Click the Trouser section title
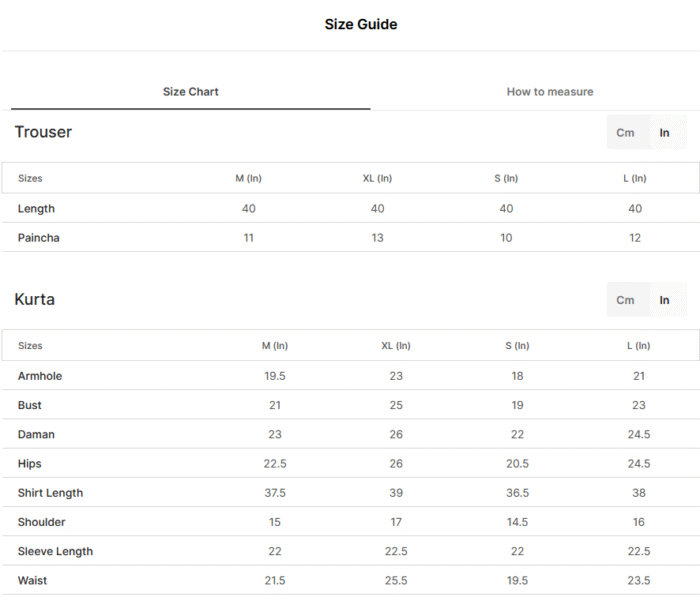The image size is (700, 612). 43,132
